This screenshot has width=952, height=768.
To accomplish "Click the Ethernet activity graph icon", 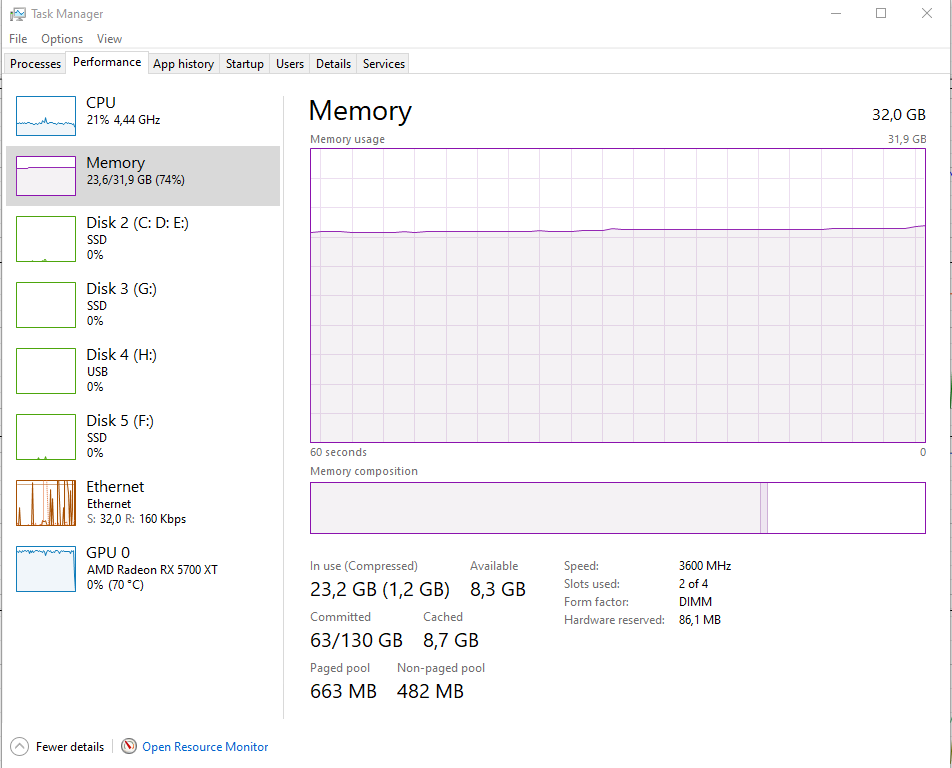I will point(46,502).
